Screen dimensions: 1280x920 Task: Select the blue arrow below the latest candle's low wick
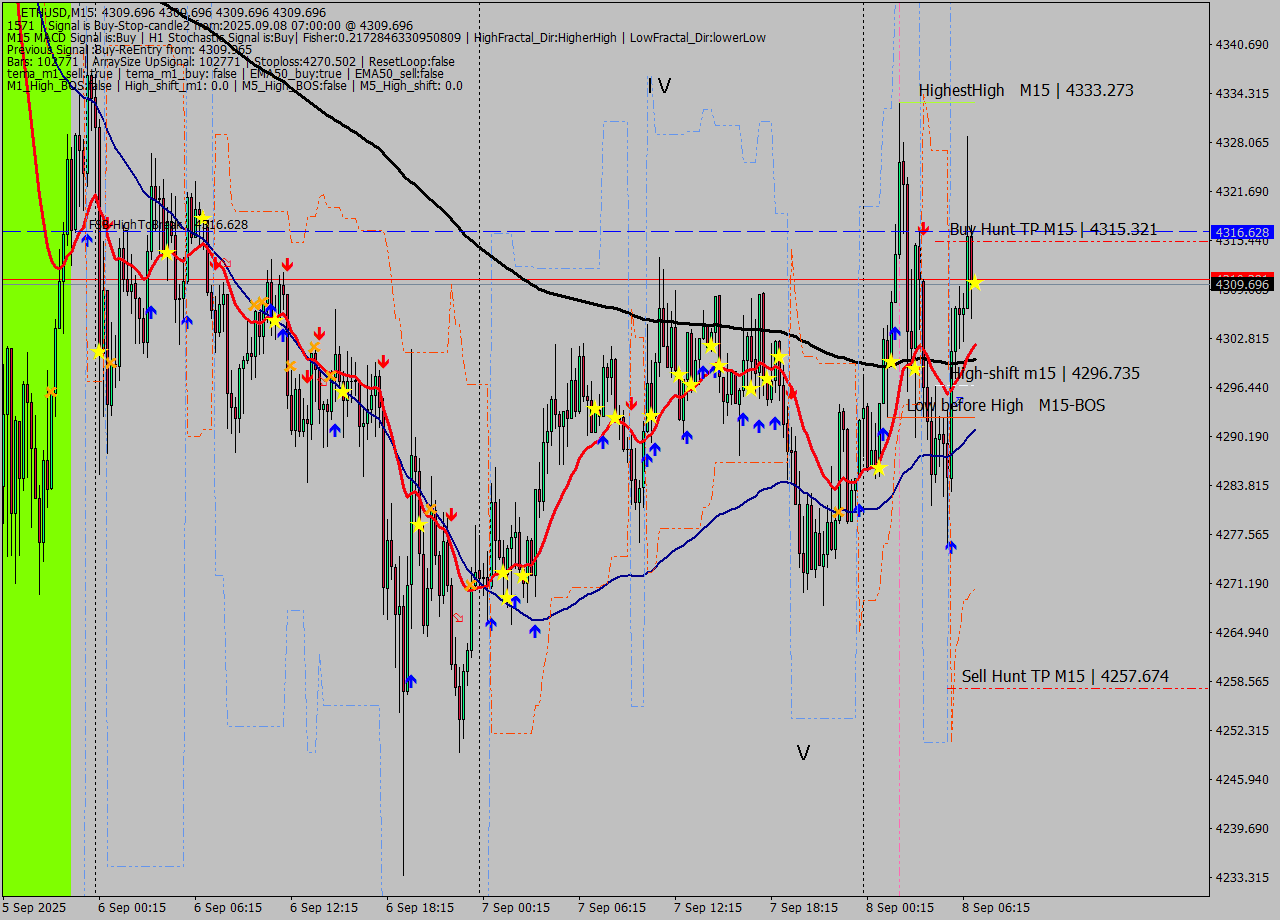[951, 546]
